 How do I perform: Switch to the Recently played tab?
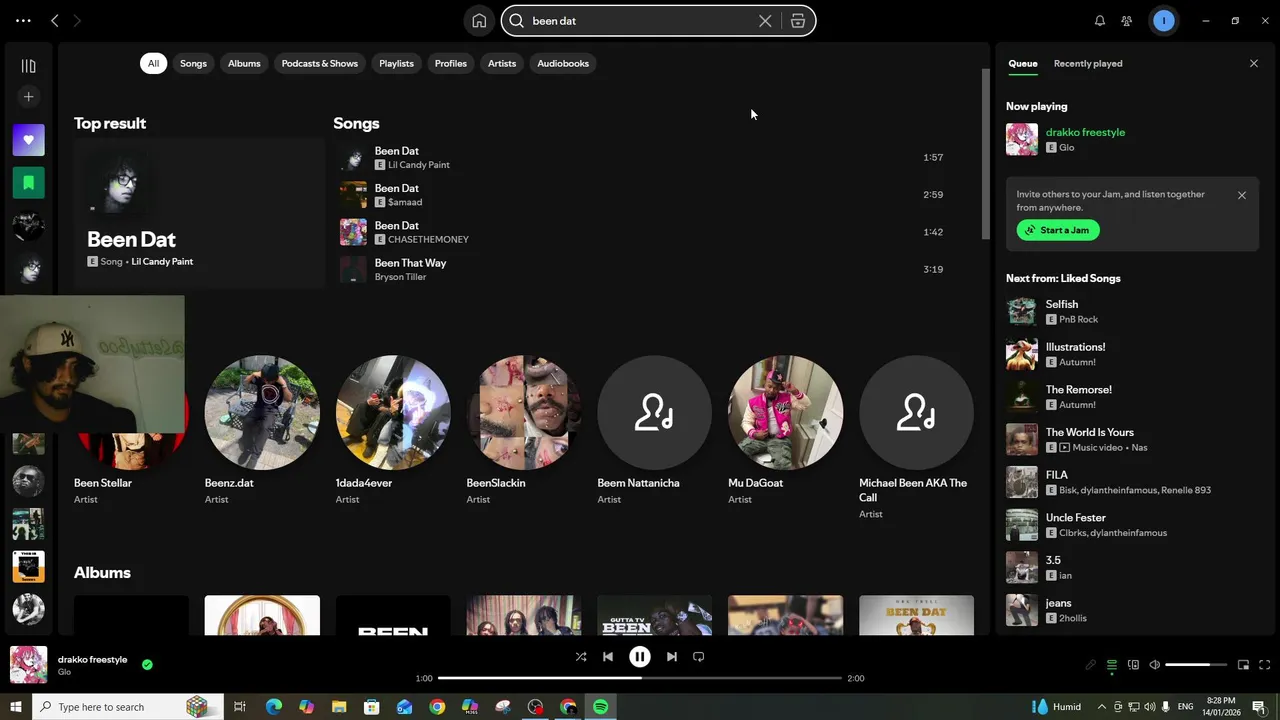click(1088, 63)
